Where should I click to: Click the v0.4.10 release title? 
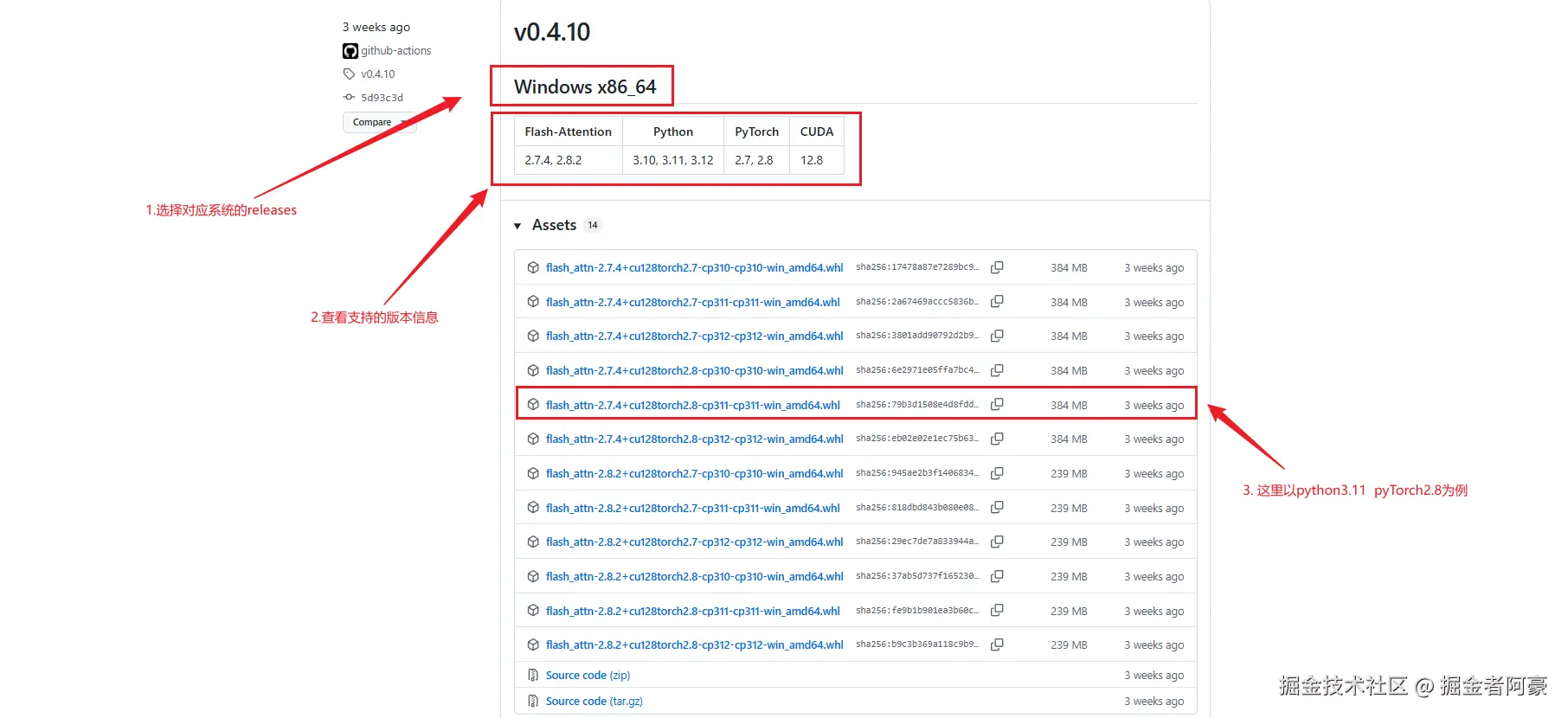coord(552,32)
